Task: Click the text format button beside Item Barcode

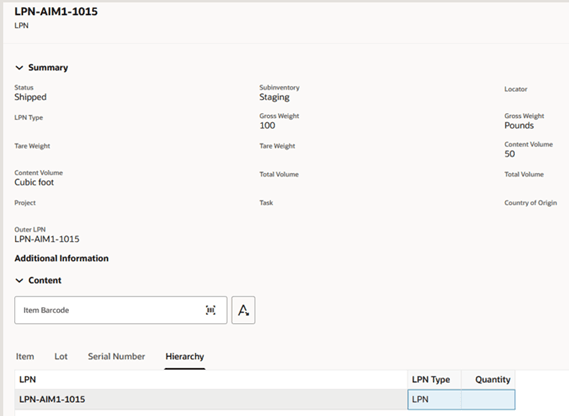Action: 243,310
